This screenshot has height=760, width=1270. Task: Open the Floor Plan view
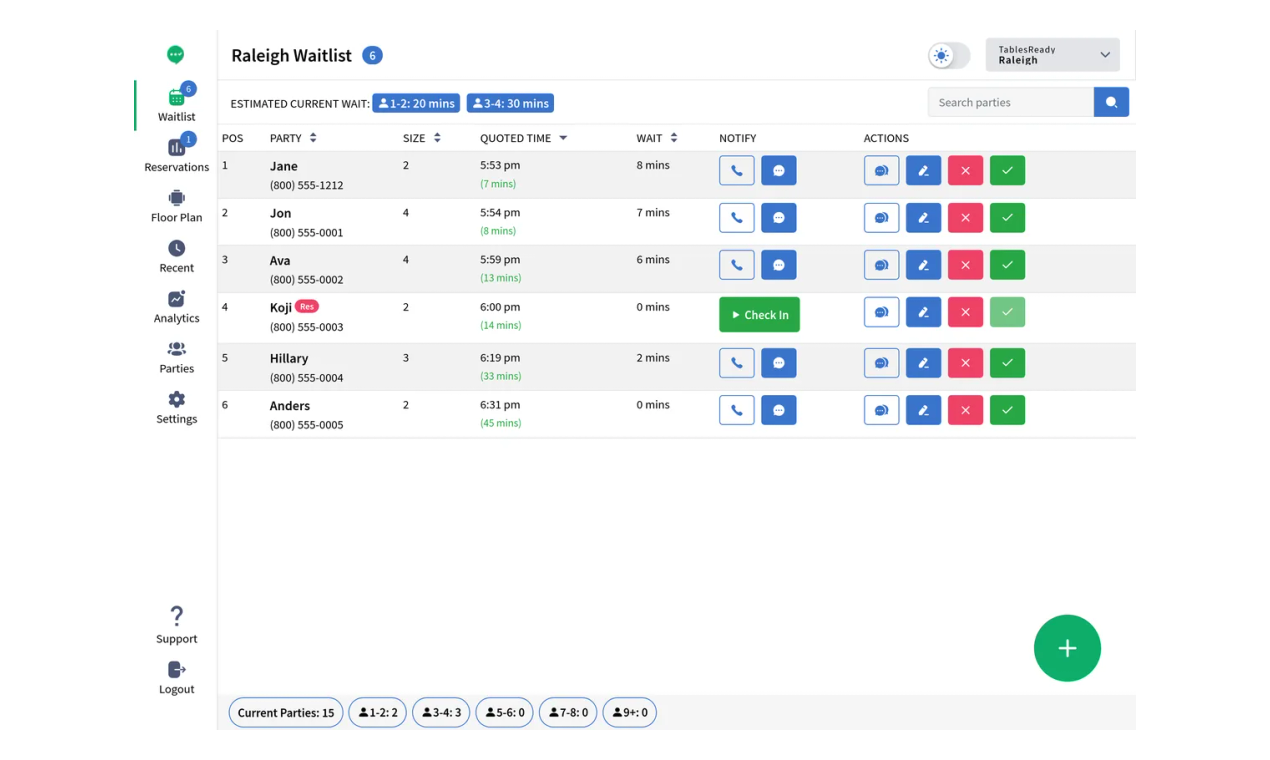click(x=177, y=206)
